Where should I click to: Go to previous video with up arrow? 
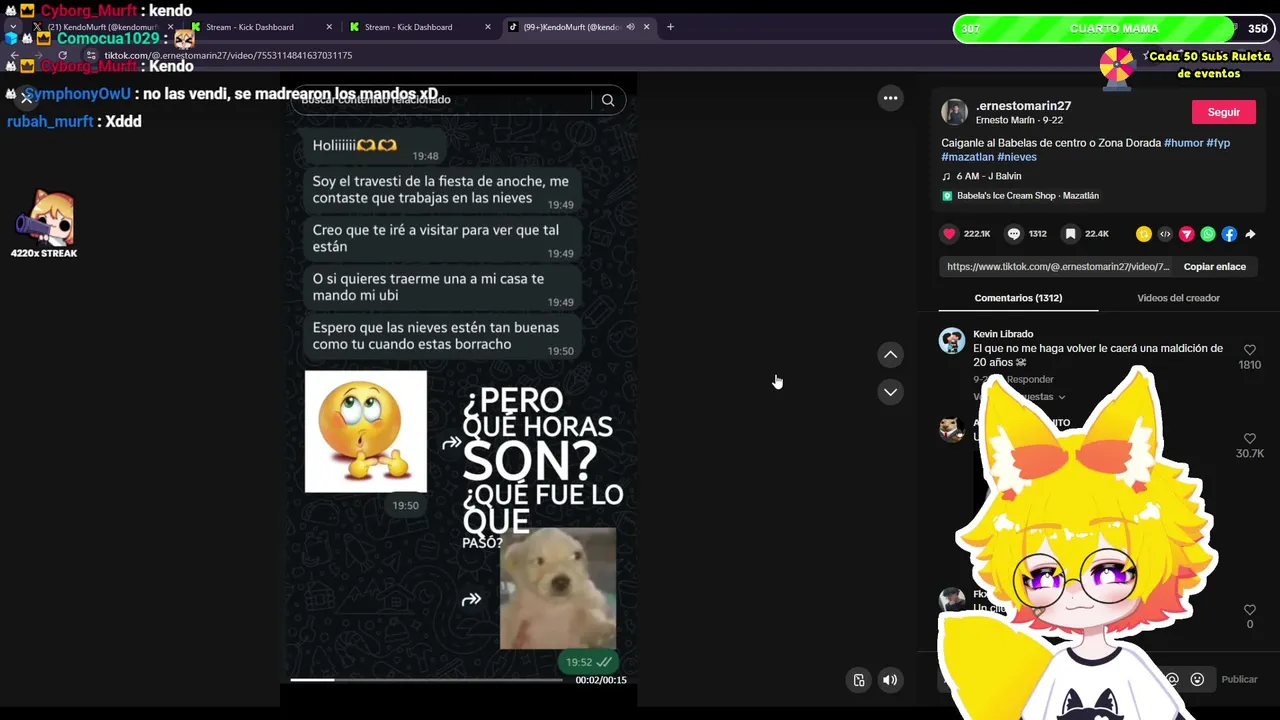[x=890, y=355]
